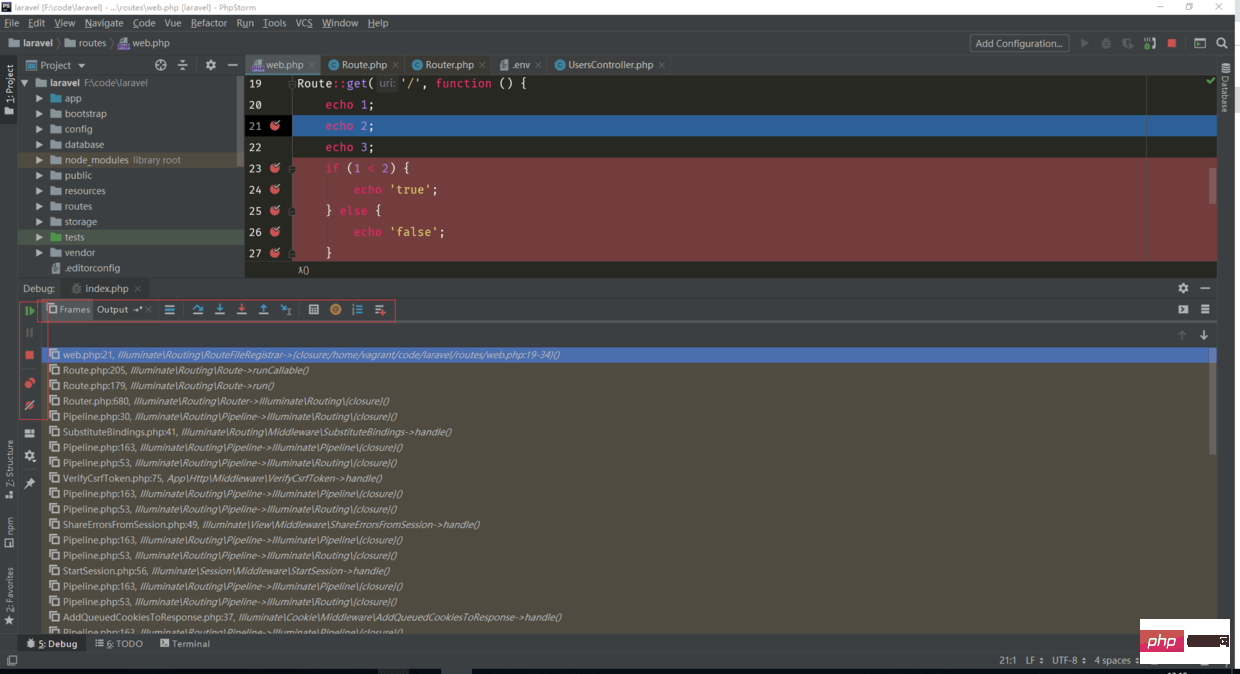Expand the node_modules folder
The image size is (1240, 674).
[40, 160]
